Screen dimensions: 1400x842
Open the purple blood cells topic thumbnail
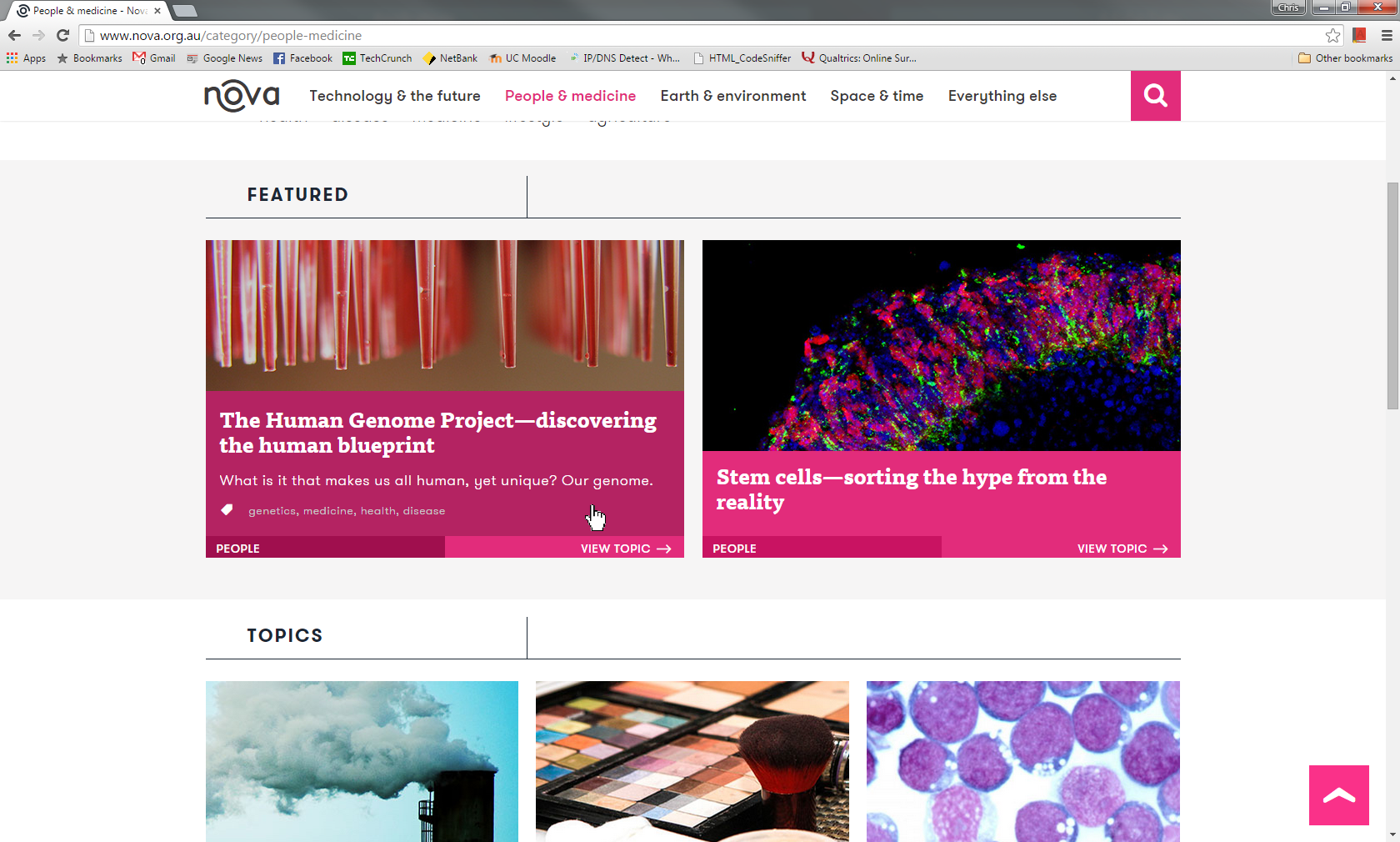click(1023, 761)
